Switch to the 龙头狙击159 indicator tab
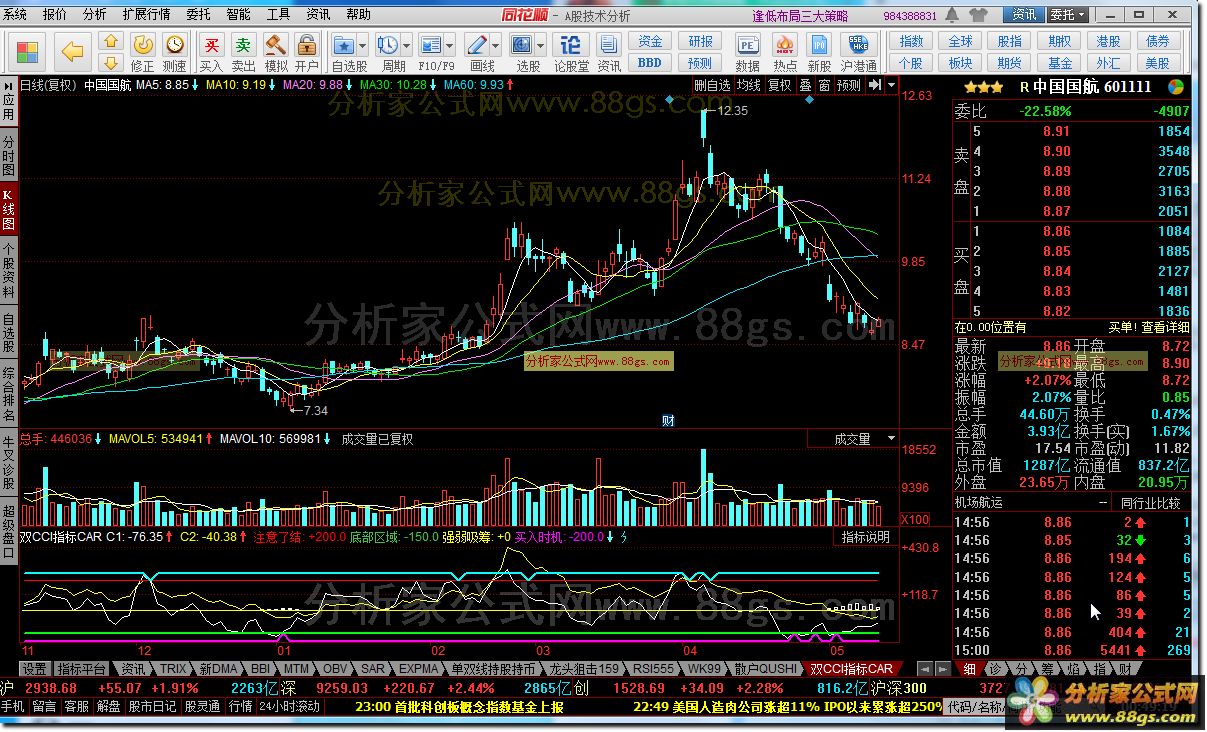 [585, 668]
